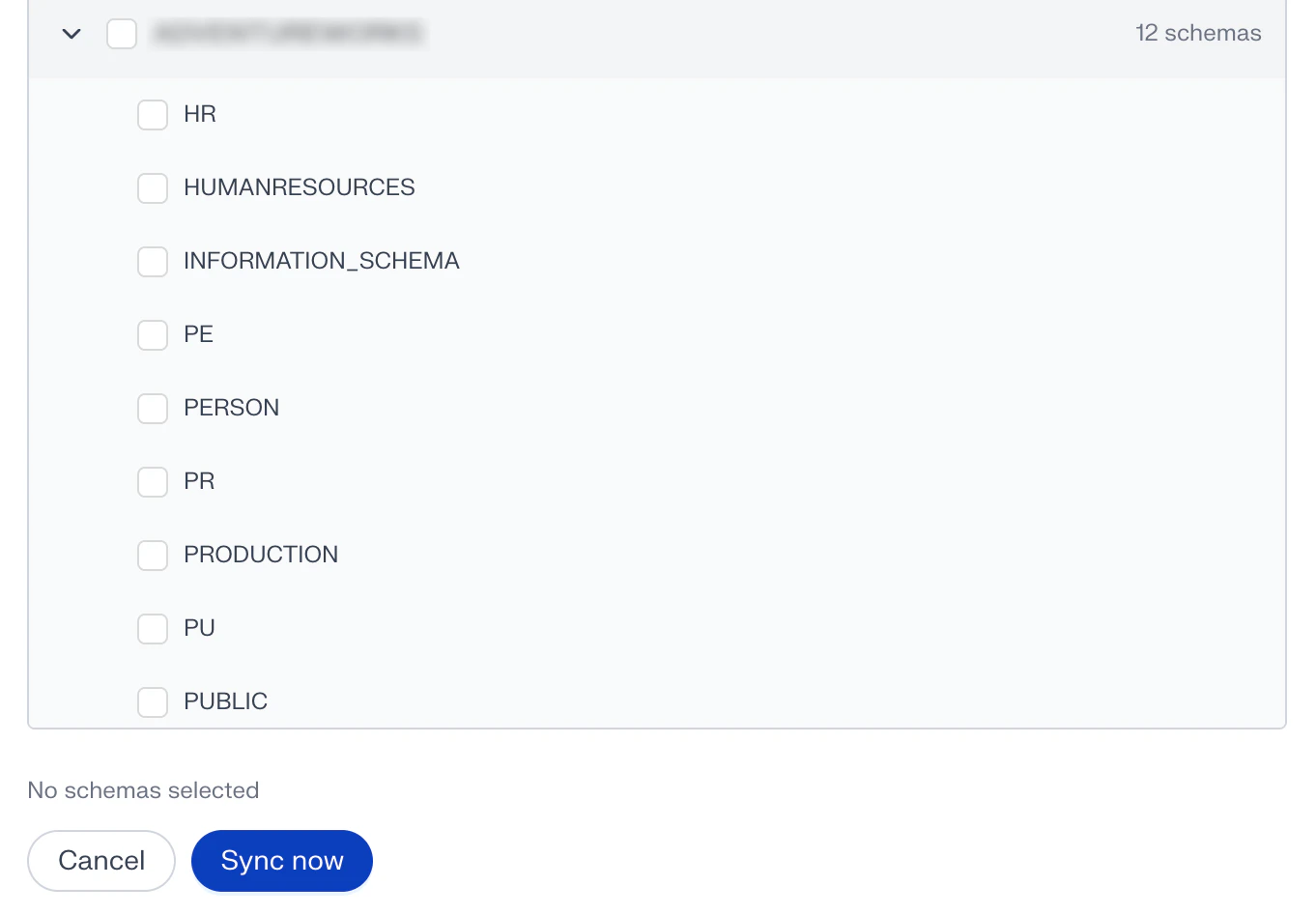Check the PRODUCTION schema checkbox
Screen dimensions: 1316x915
[x=152, y=555]
